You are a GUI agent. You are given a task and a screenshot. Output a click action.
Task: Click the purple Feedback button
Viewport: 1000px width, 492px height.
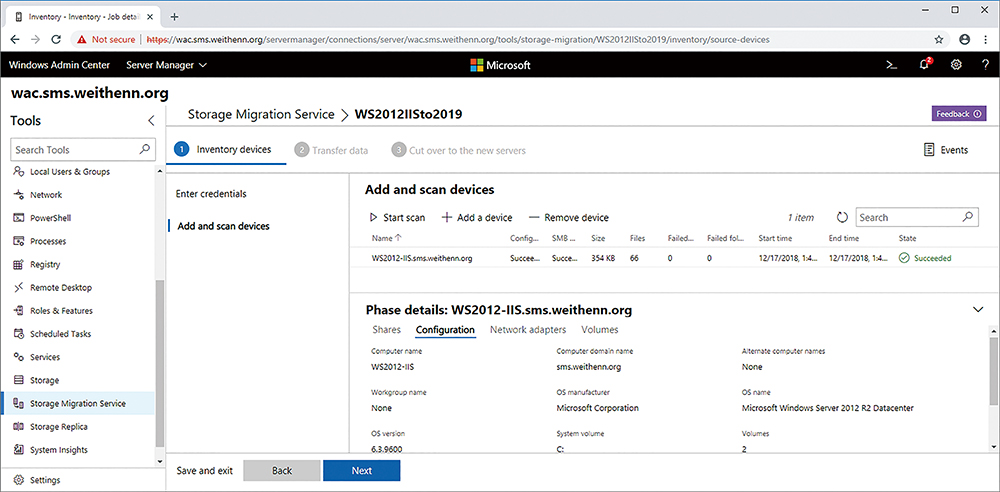pos(959,114)
